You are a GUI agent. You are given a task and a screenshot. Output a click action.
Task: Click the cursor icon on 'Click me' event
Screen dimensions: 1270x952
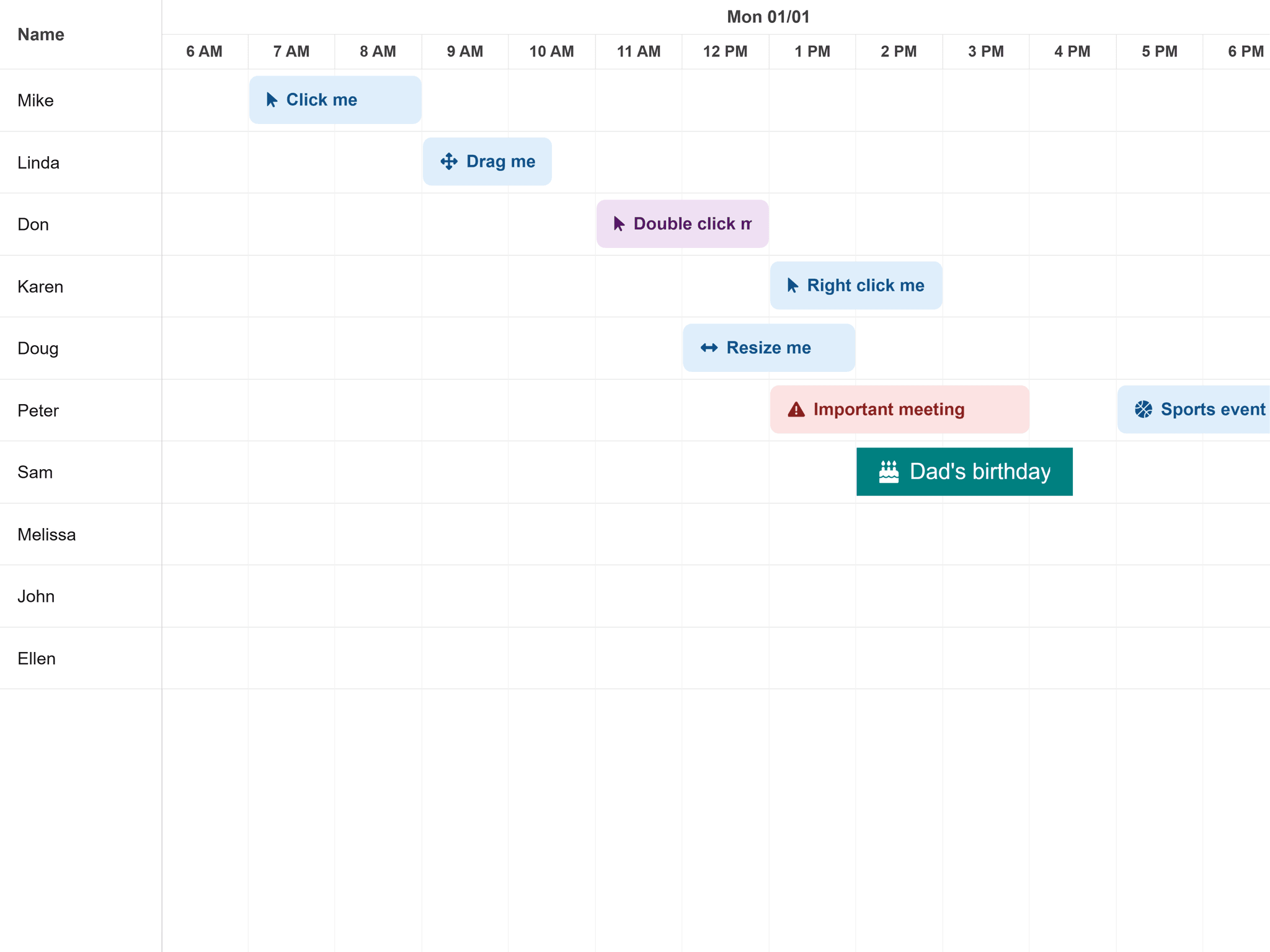[271, 100]
